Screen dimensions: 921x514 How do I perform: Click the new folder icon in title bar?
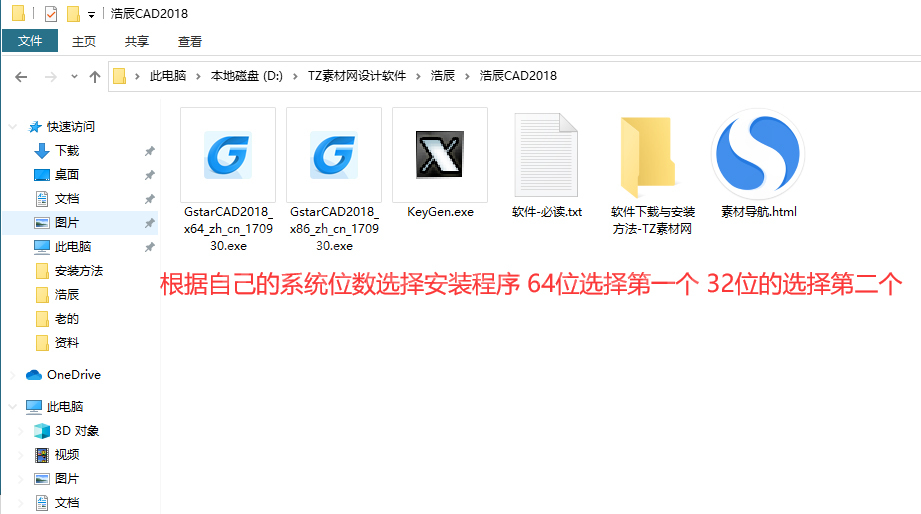click(x=73, y=14)
